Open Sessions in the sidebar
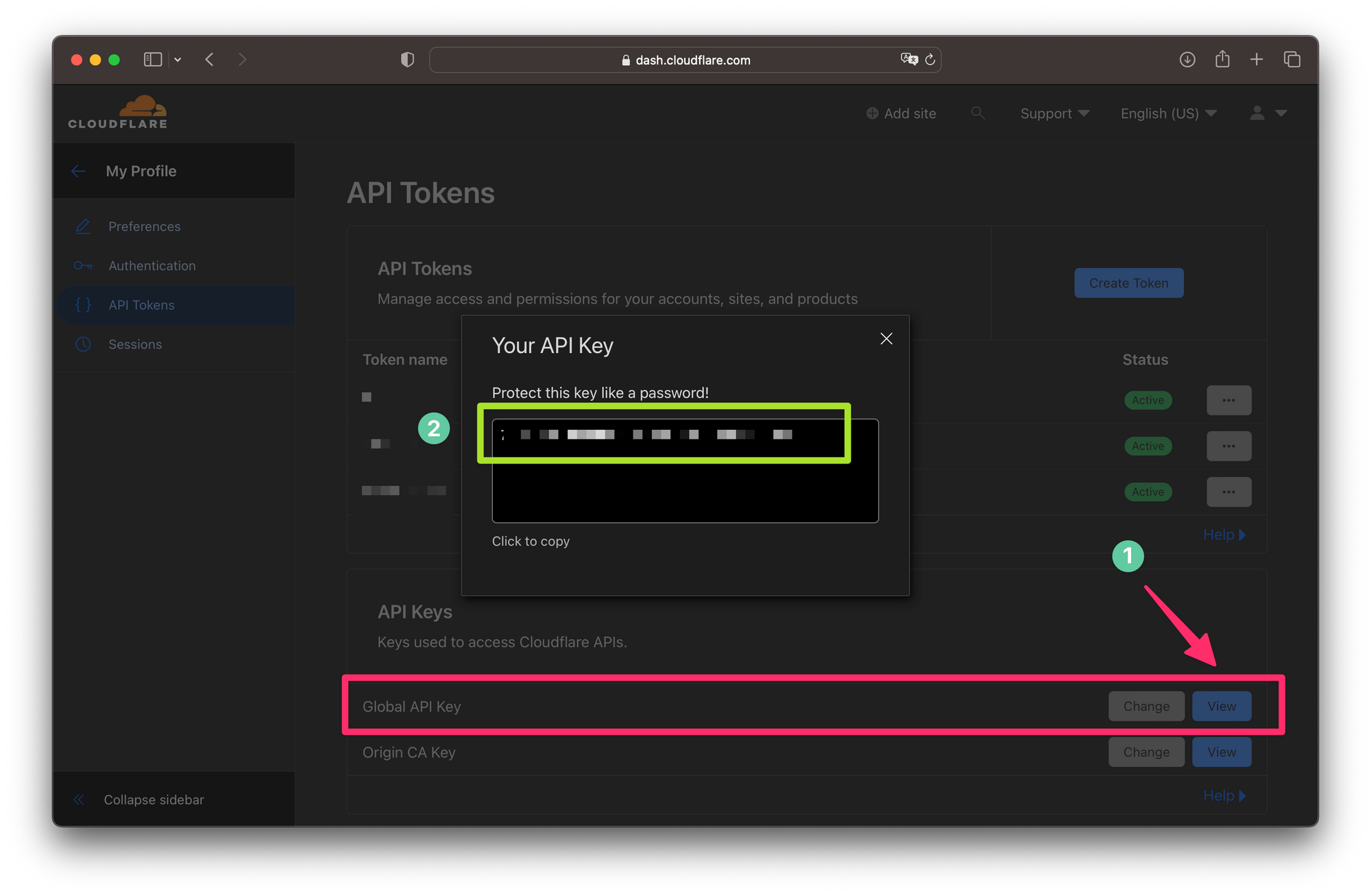Viewport: 1371px width, 896px height. pos(135,344)
